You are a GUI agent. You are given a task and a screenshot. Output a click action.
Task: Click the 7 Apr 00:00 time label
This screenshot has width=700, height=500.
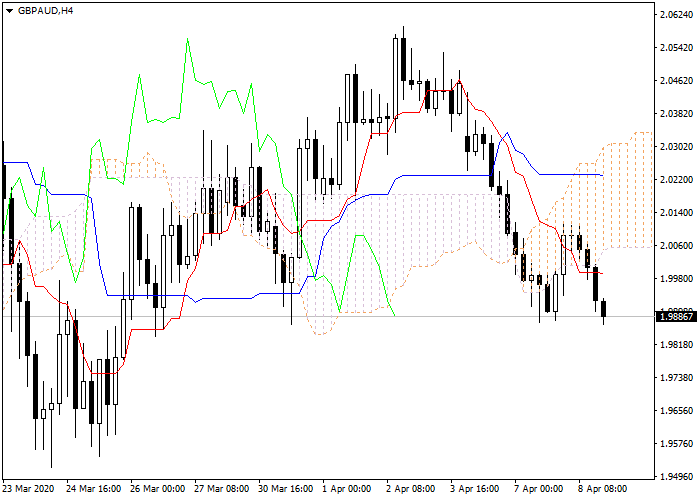(x=539, y=489)
